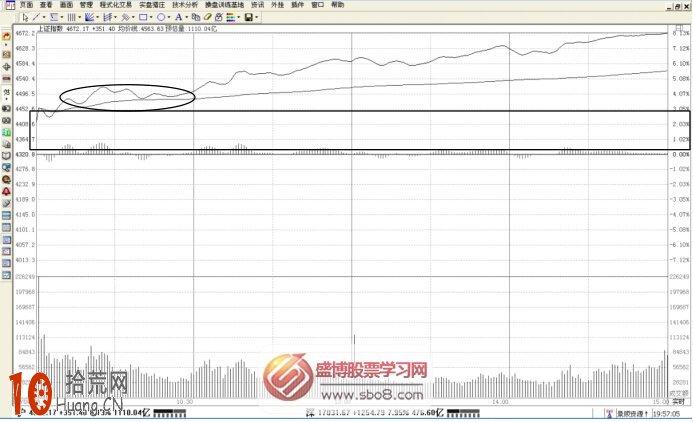Screen dimensions: 693x422
Task: Open the 技术分析 menu
Action: pyautogui.click(x=185, y=5)
